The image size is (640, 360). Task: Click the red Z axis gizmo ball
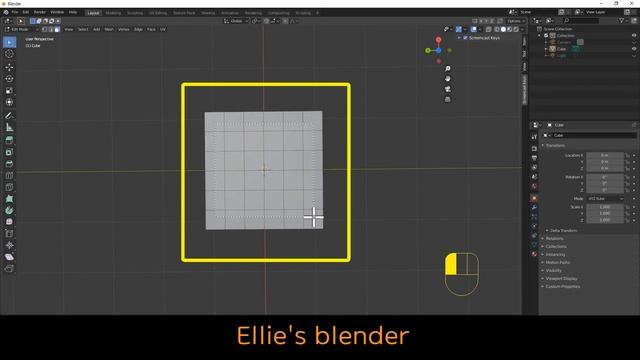click(x=438, y=40)
